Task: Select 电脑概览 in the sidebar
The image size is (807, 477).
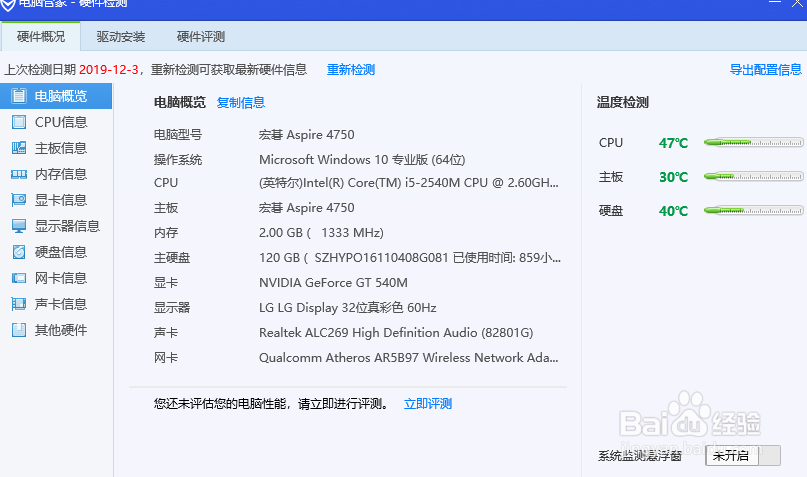Action: tap(56, 96)
